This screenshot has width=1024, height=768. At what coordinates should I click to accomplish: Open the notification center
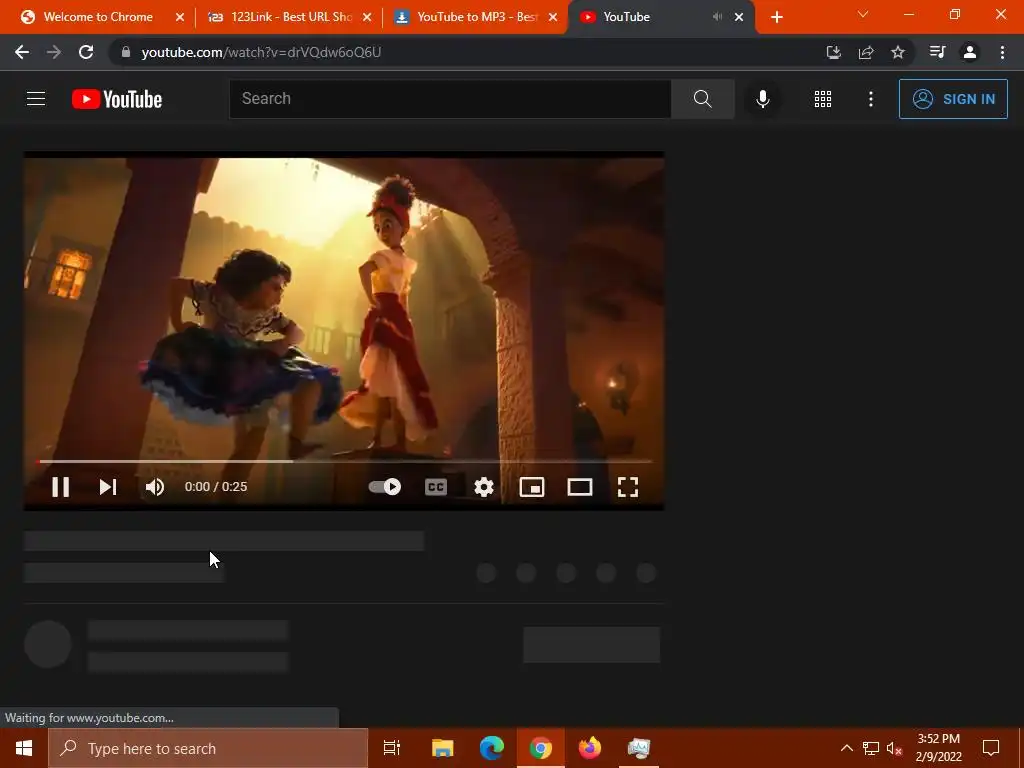[991, 748]
